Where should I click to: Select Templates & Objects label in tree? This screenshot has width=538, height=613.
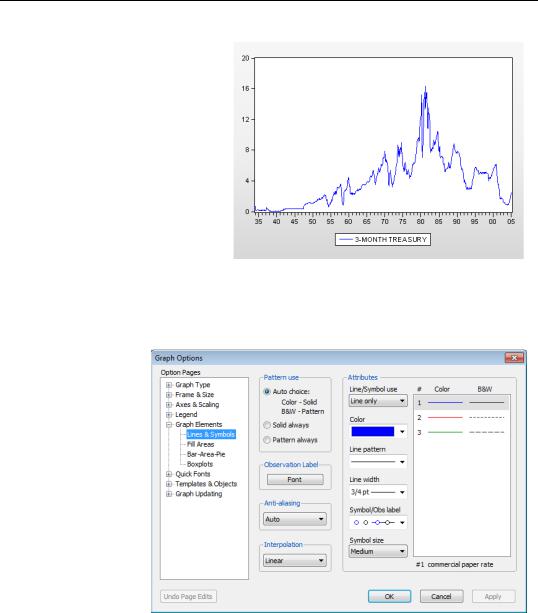(206, 484)
